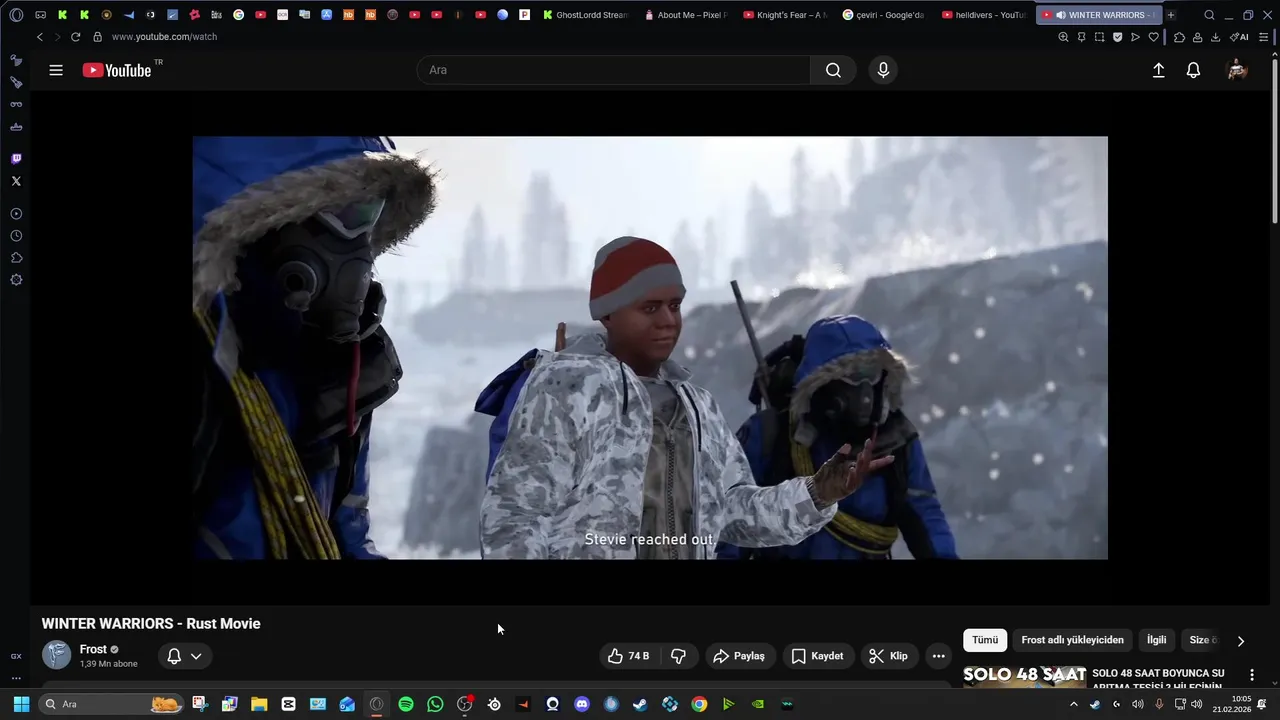This screenshot has height=720, width=1280.
Task: Open history clock icon in sidebar
Action: tap(16, 236)
